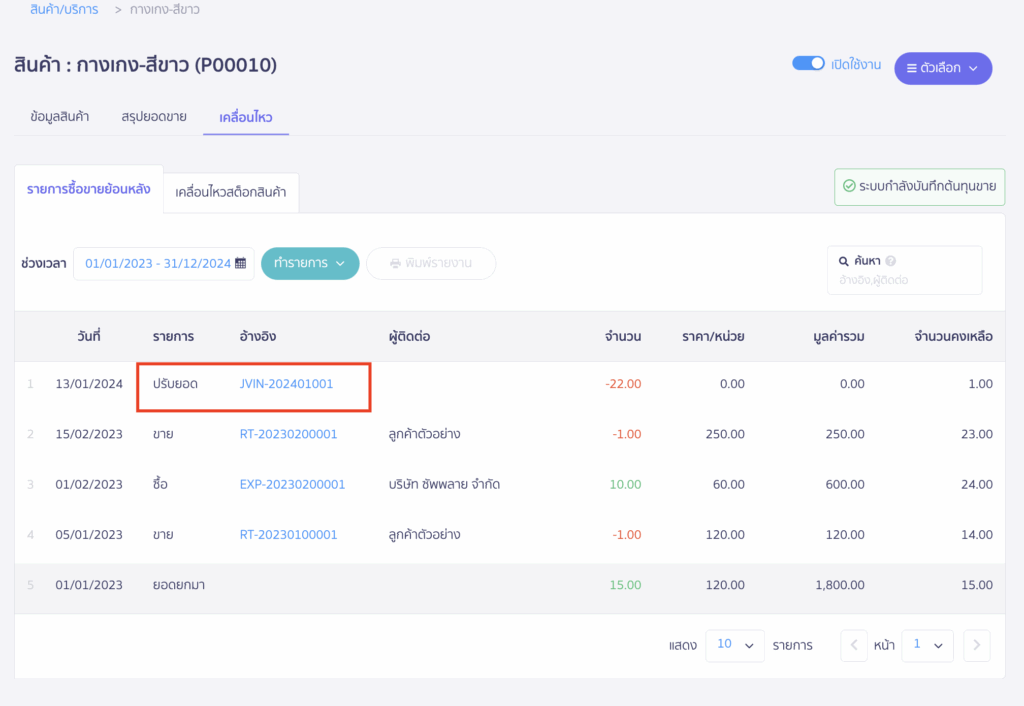Viewport: 1024px width, 706px height.
Task: Click the ค้นหา search input field
Action: 904,280
